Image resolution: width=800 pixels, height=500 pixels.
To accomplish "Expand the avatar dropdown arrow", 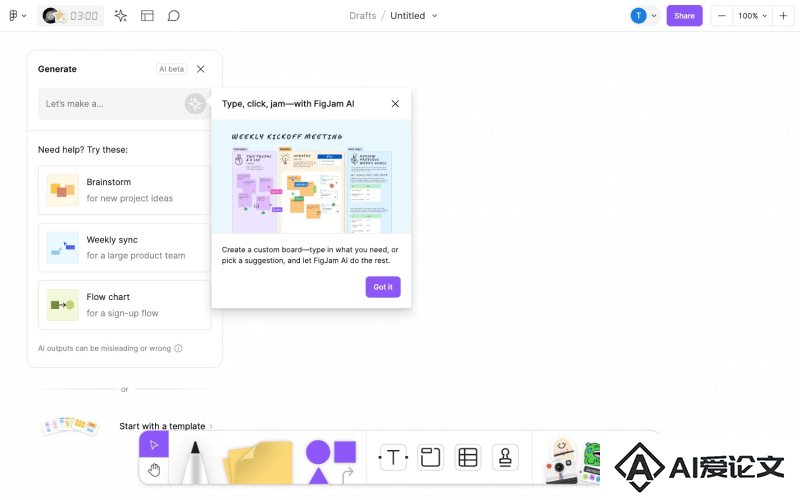I will (x=654, y=16).
